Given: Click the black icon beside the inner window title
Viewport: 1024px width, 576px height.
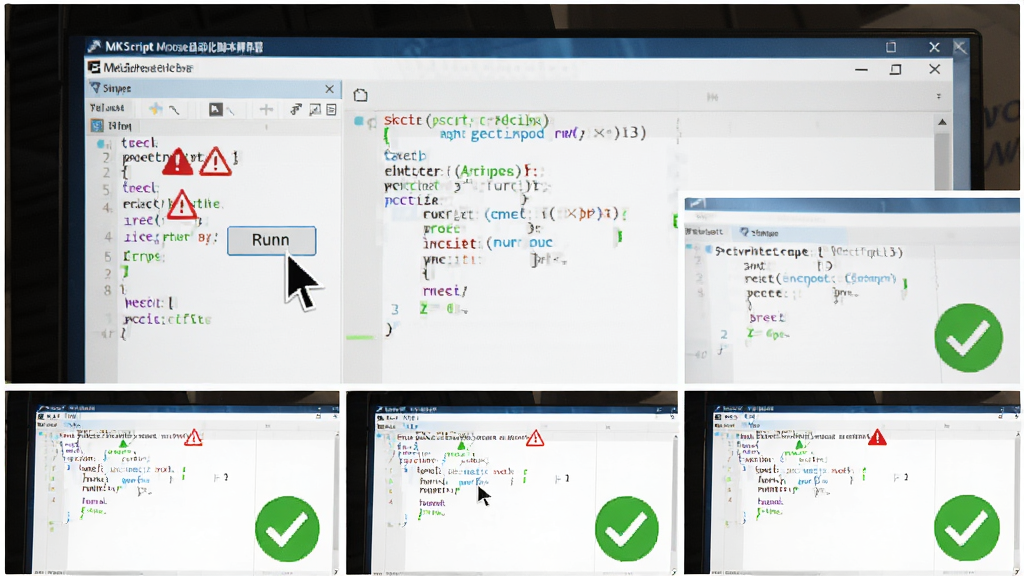Looking at the screenshot, I should coord(95,67).
